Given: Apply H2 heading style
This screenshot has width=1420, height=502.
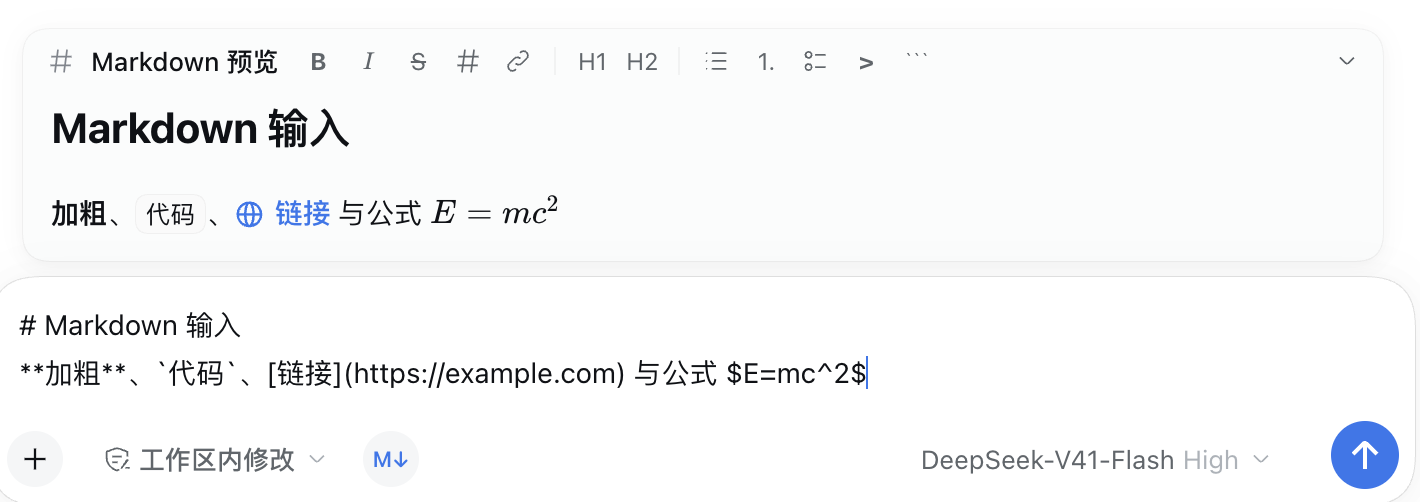Looking at the screenshot, I should coord(642,62).
